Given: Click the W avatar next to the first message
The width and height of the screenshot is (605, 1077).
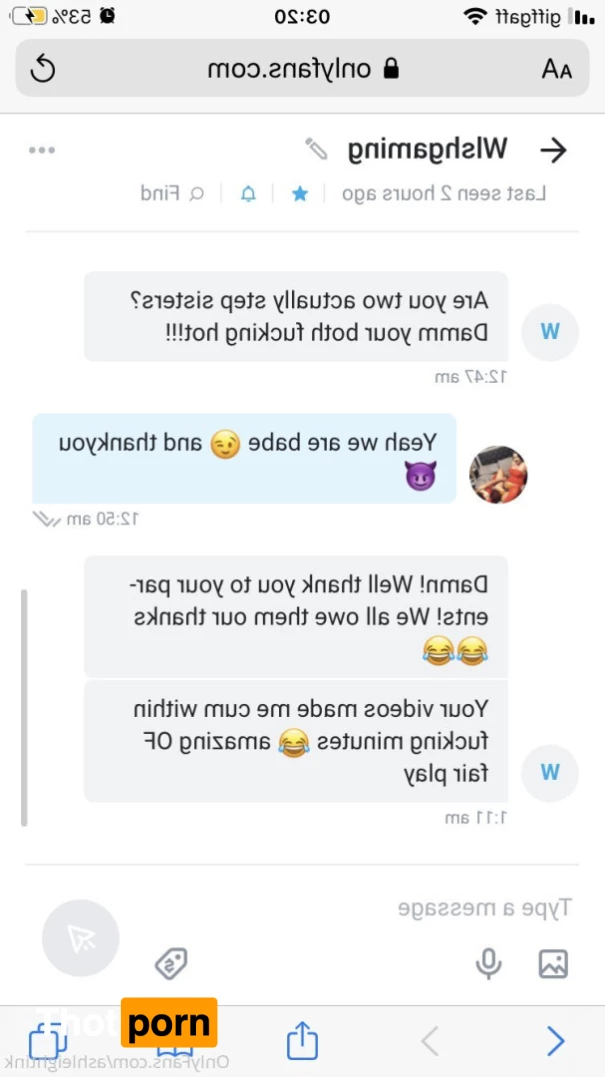Looking at the screenshot, I should 550,332.
